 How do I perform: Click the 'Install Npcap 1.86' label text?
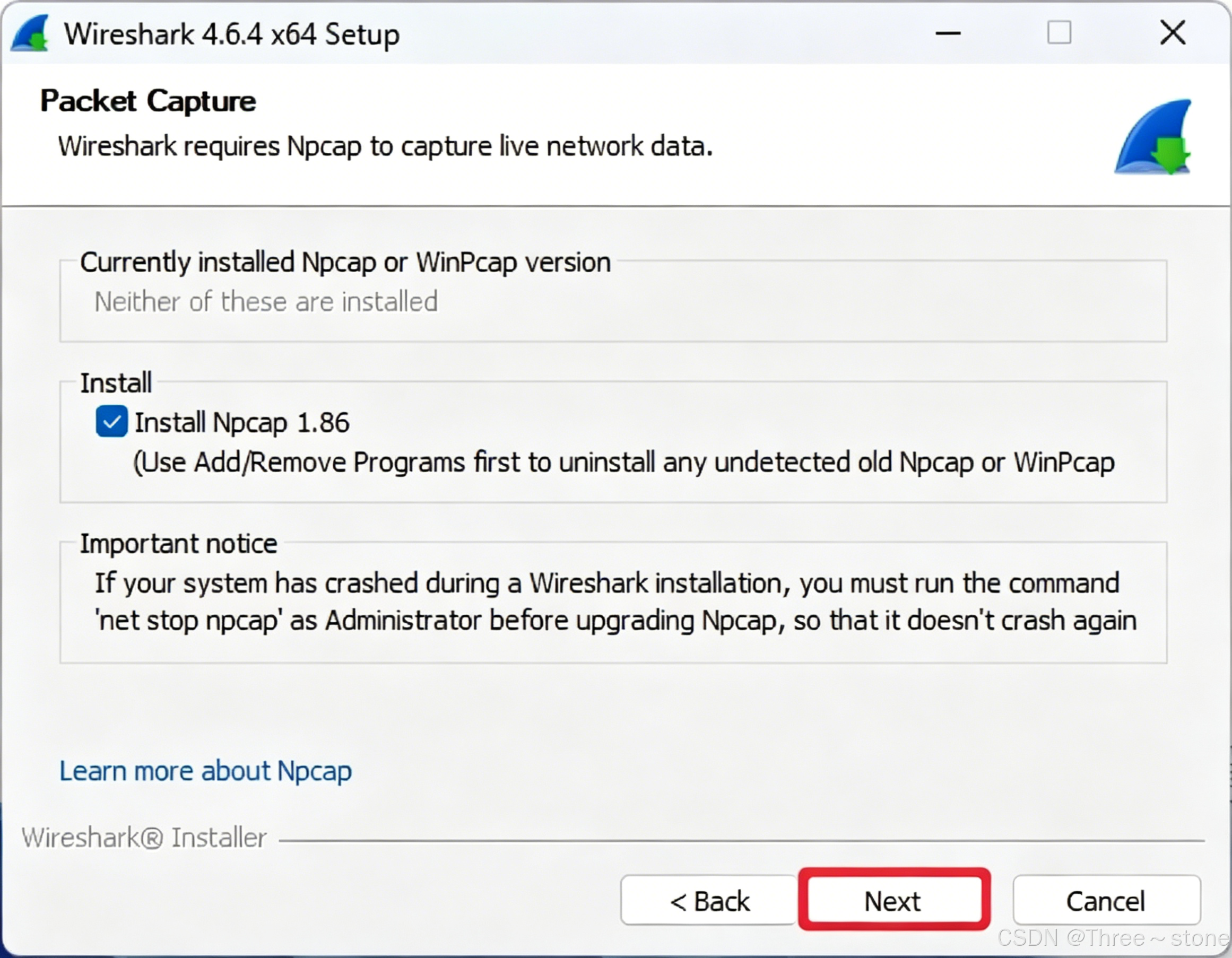point(242,423)
